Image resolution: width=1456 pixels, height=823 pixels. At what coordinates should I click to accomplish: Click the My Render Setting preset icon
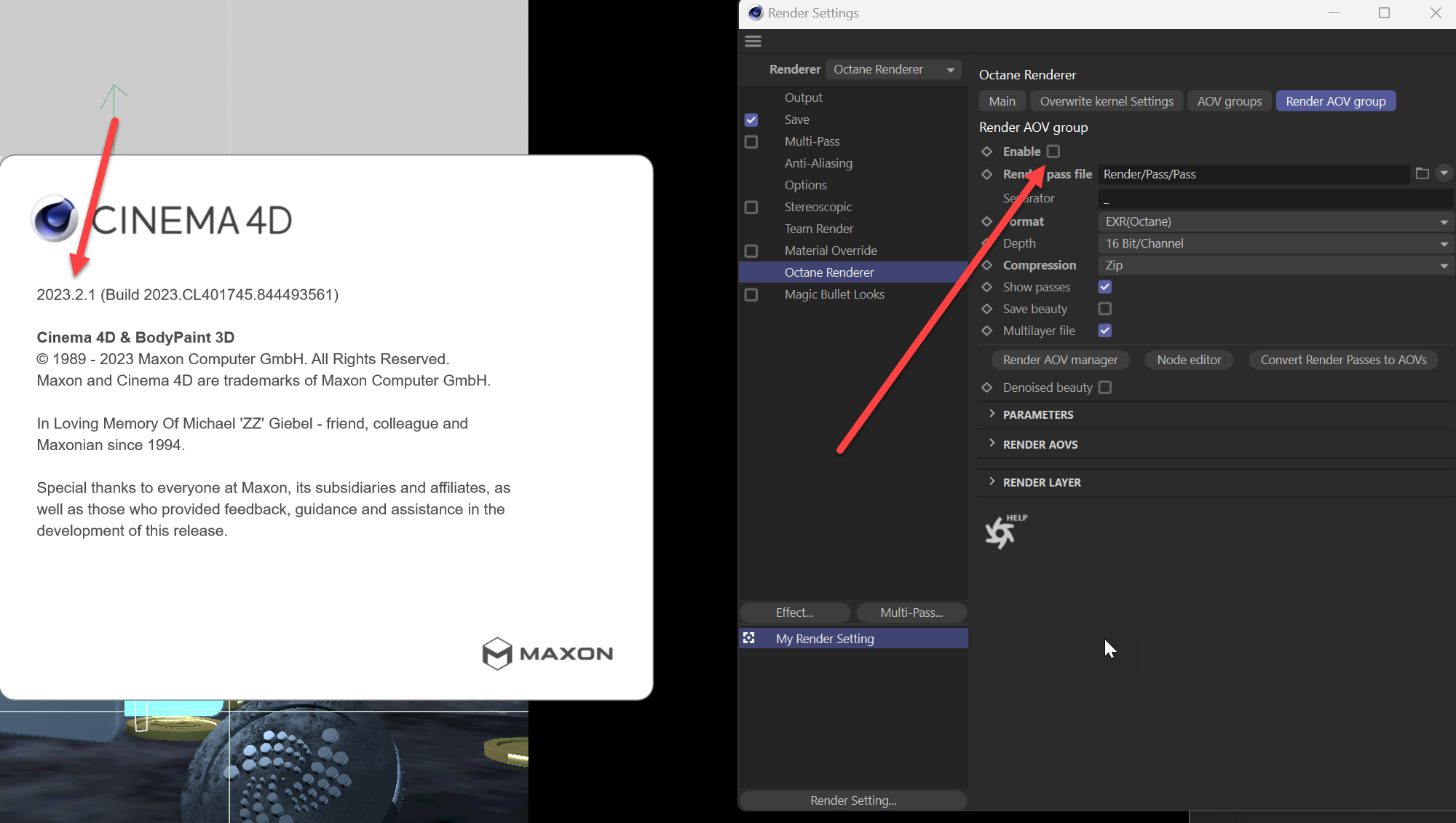(748, 638)
